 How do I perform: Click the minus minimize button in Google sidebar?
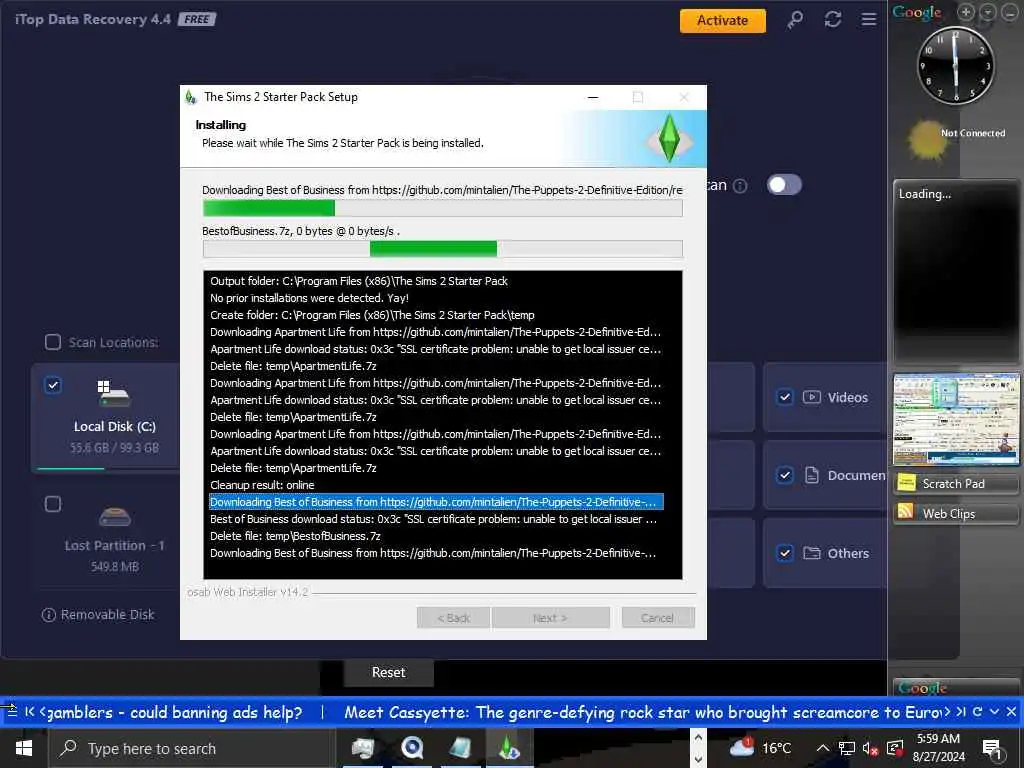click(x=1009, y=12)
